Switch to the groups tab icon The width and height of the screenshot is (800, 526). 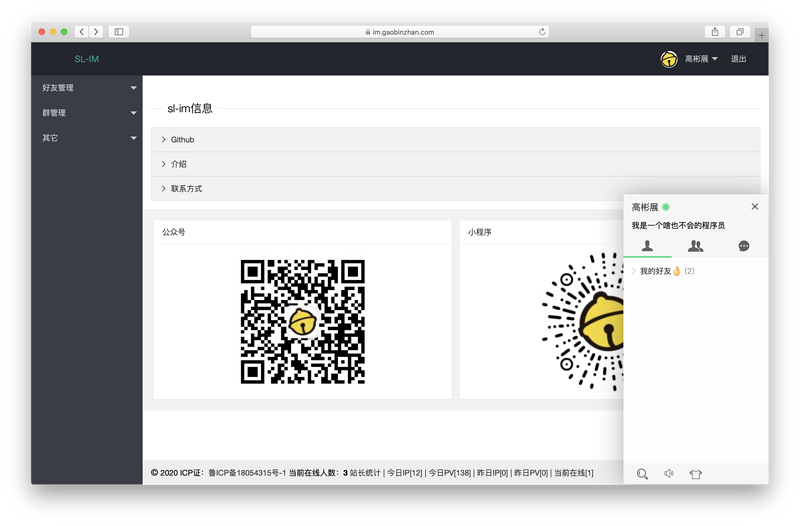(695, 246)
